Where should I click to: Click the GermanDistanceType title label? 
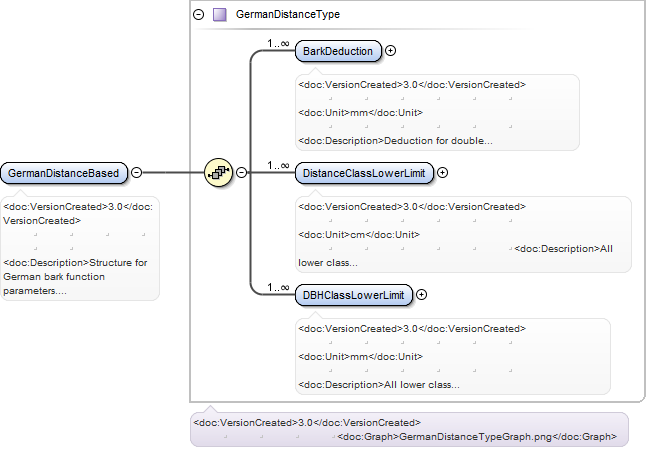(x=288, y=14)
